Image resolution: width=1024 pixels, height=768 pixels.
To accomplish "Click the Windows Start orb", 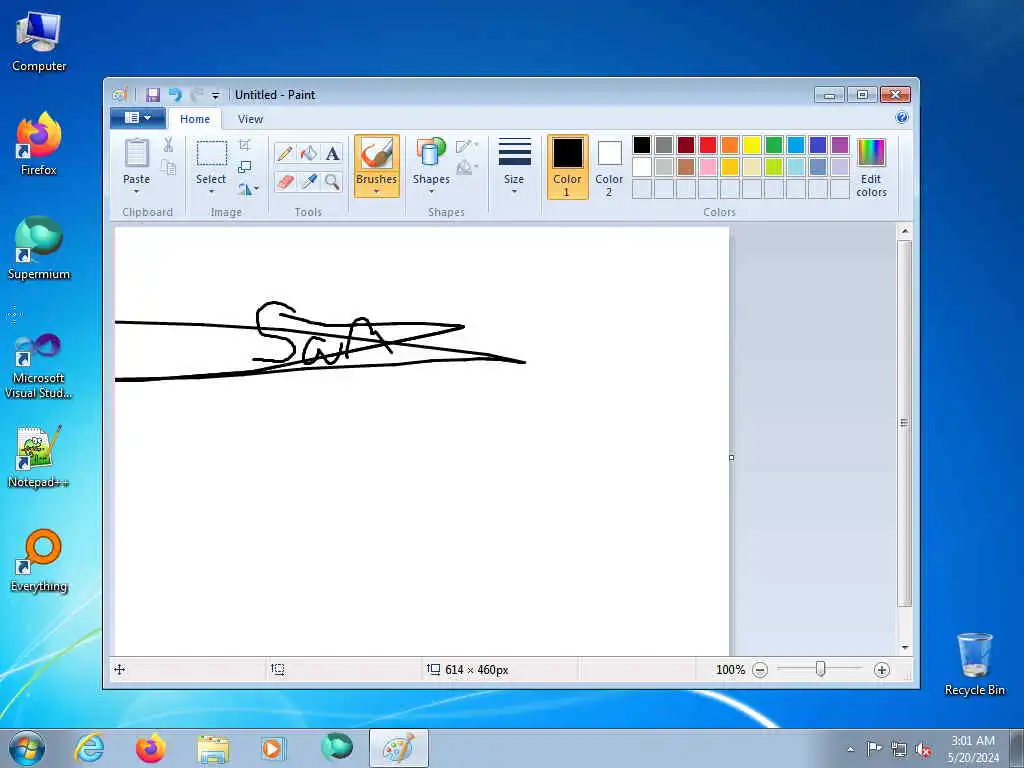I will click(x=27, y=748).
